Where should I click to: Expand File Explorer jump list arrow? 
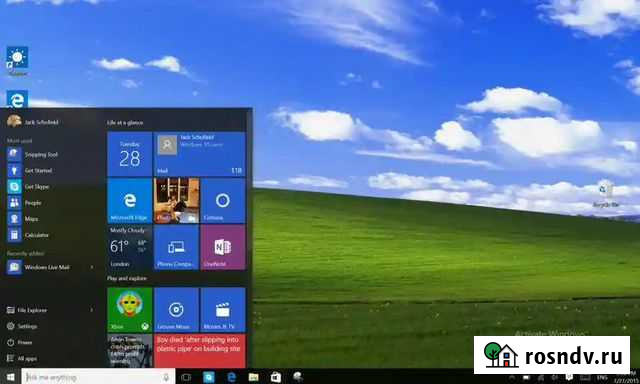pyautogui.click(x=91, y=310)
